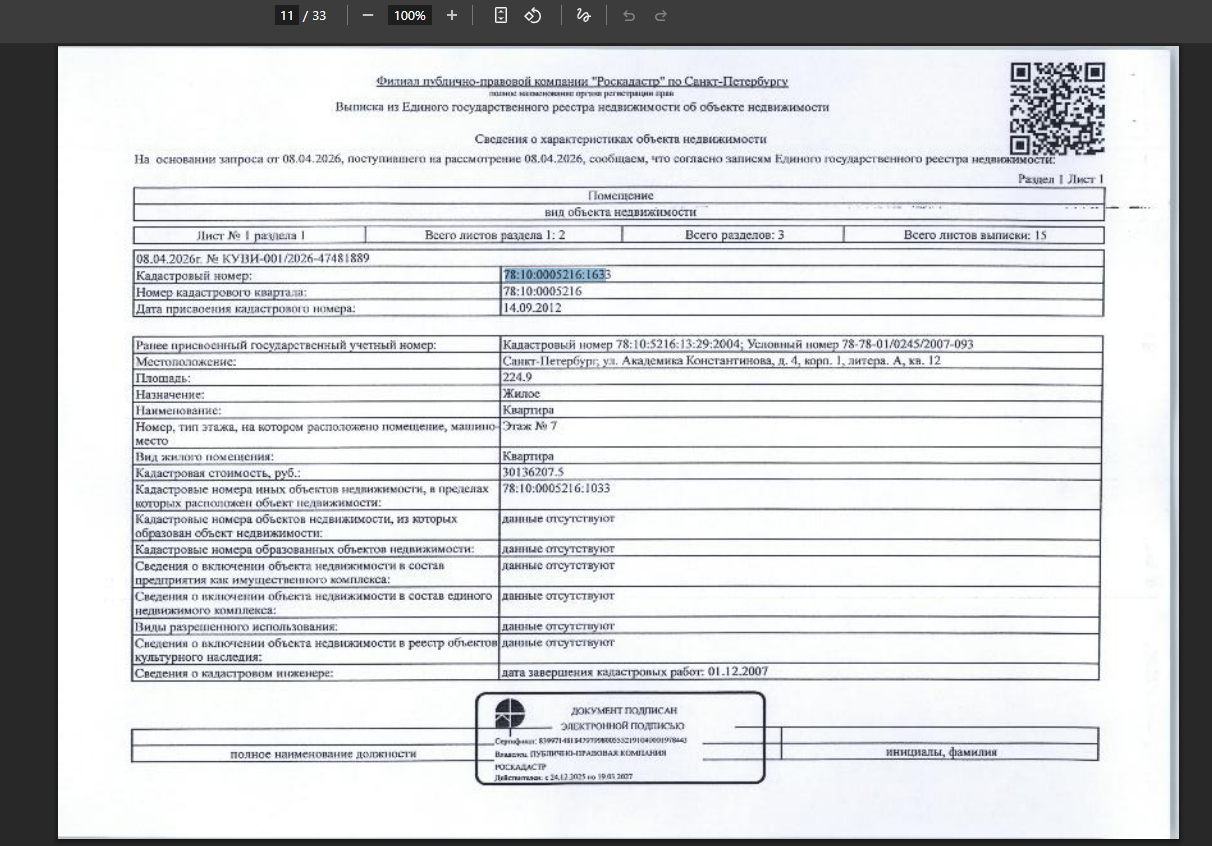The height and width of the screenshot is (846, 1212).
Task: Click the 'Всего листов выписки: 15' cell
Action: coord(974,235)
